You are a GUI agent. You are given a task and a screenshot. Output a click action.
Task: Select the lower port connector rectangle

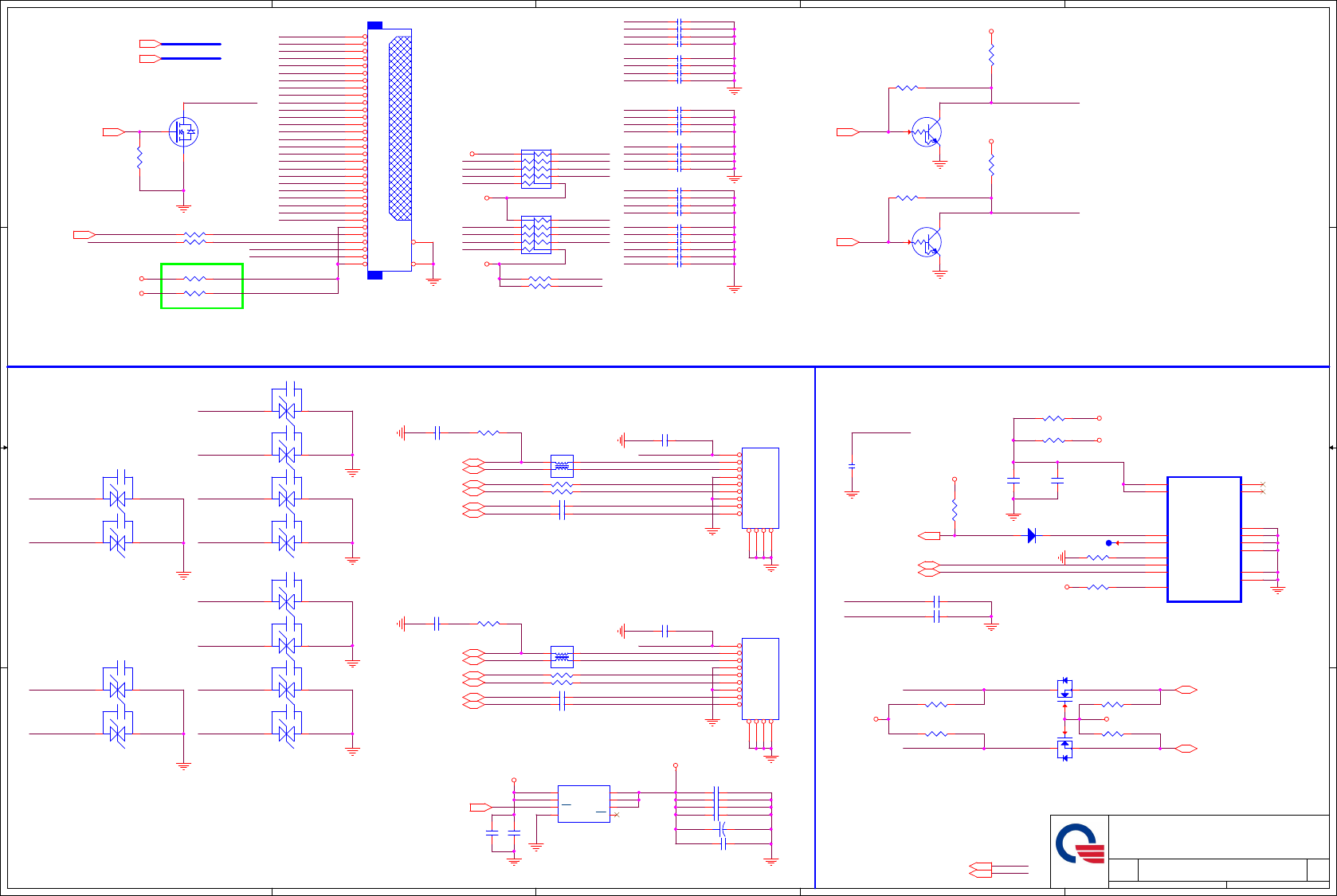(x=760, y=679)
